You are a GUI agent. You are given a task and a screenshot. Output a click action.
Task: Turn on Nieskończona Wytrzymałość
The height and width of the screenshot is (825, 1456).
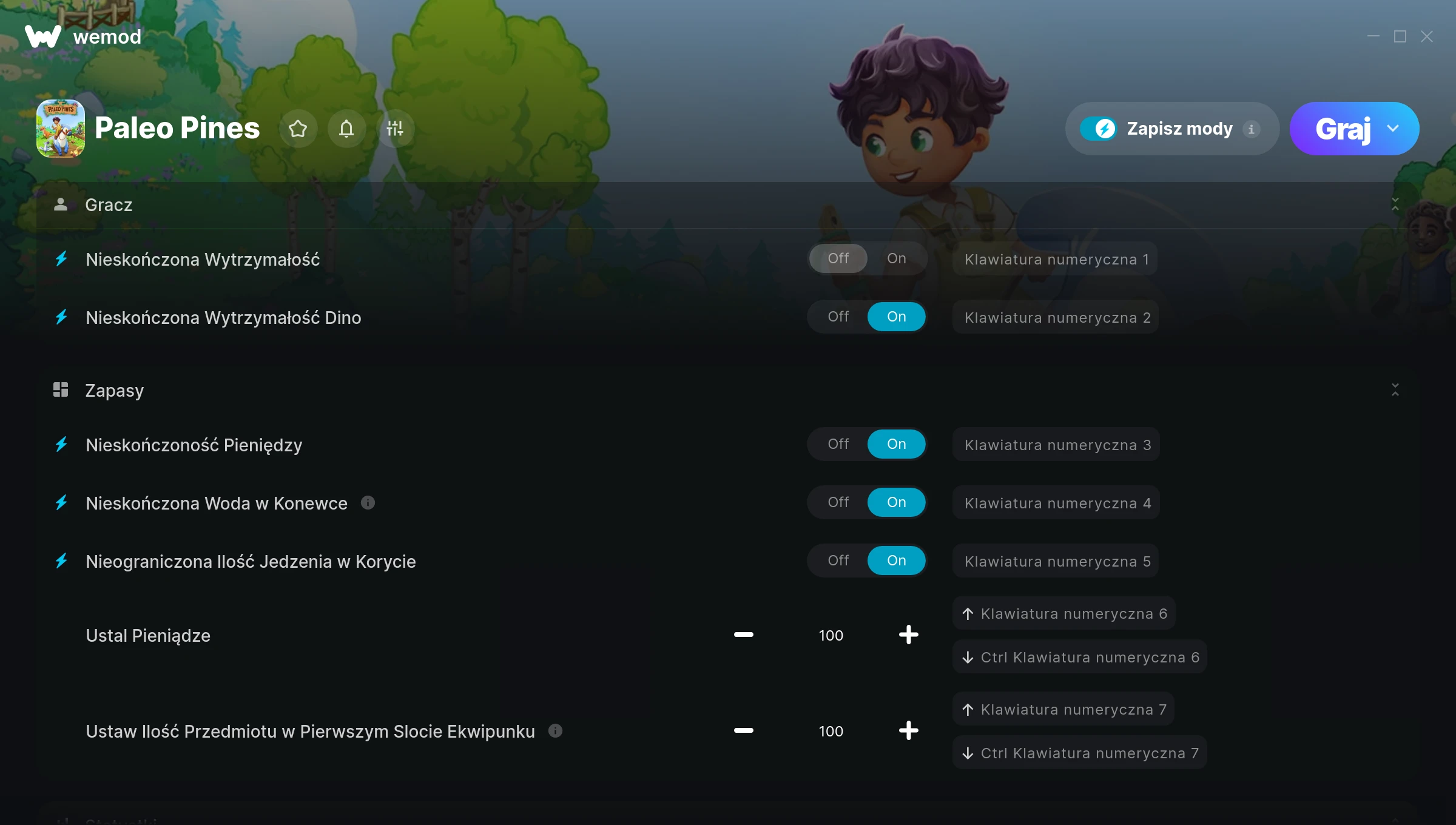[896, 258]
